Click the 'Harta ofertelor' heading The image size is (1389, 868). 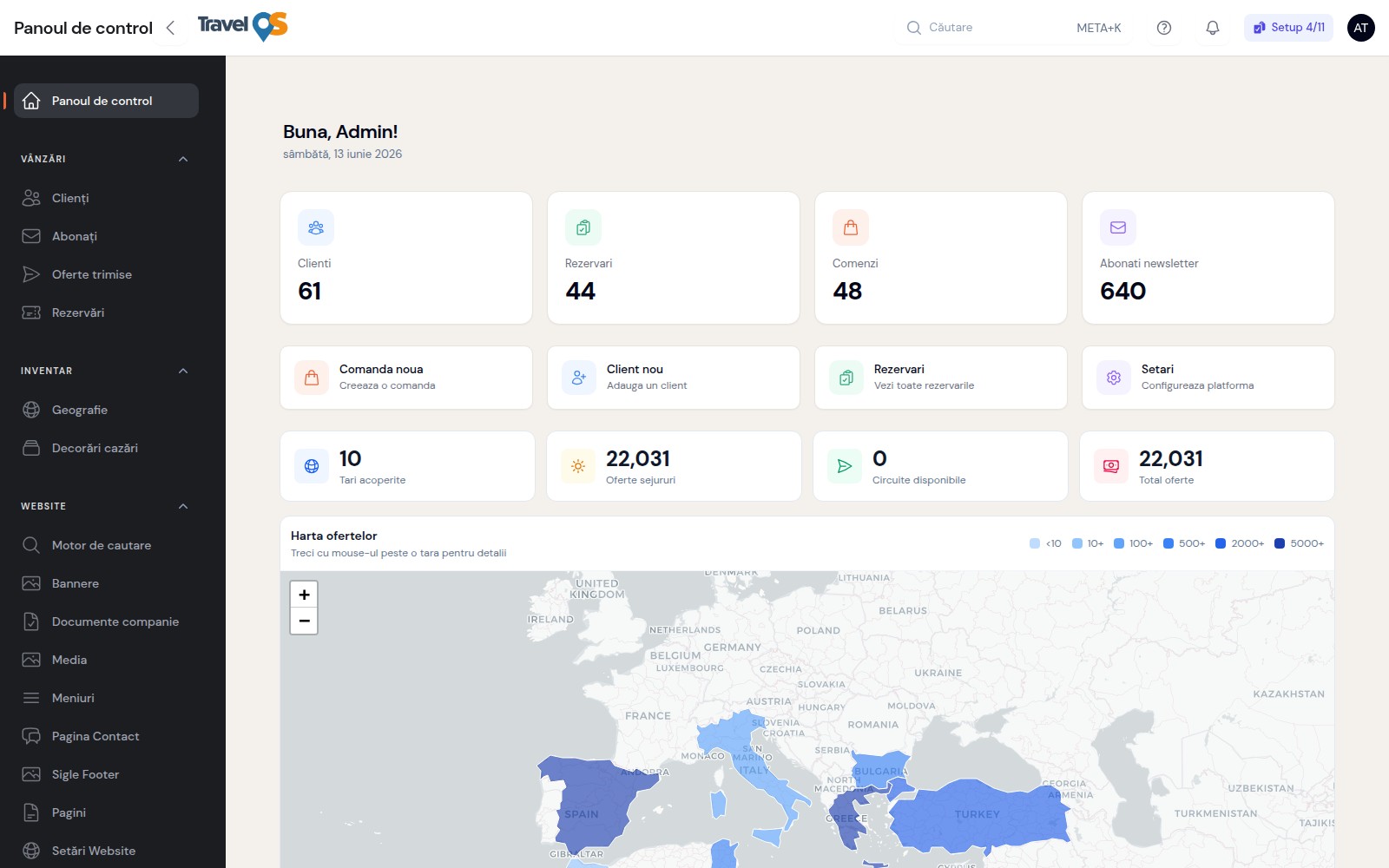[334, 536]
